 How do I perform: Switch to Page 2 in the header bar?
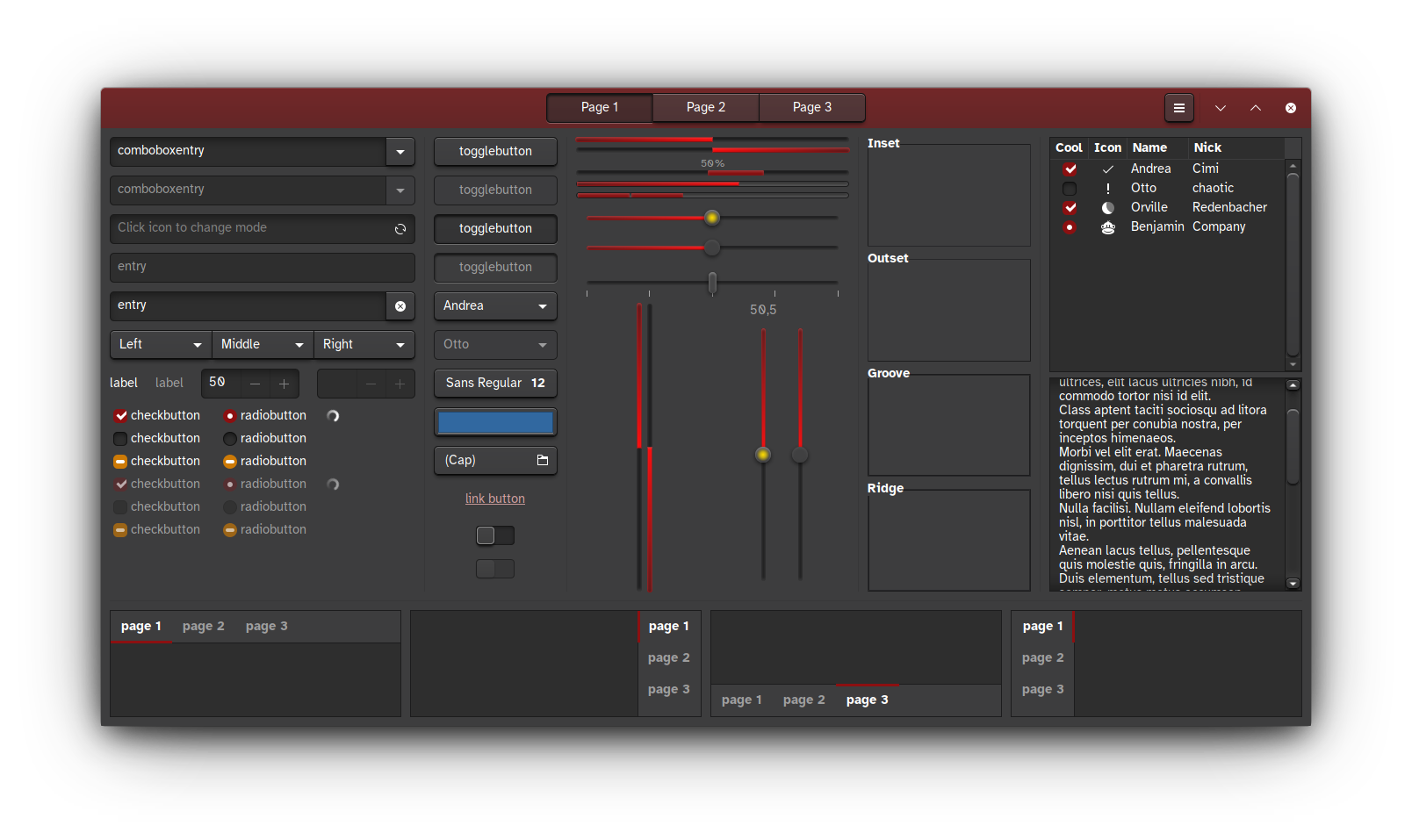tap(706, 108)
